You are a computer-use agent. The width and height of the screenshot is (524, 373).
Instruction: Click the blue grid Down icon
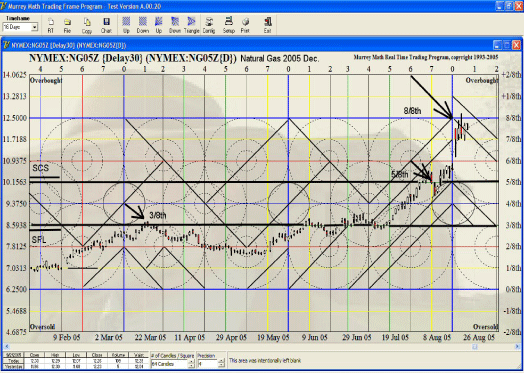point(143,25)
